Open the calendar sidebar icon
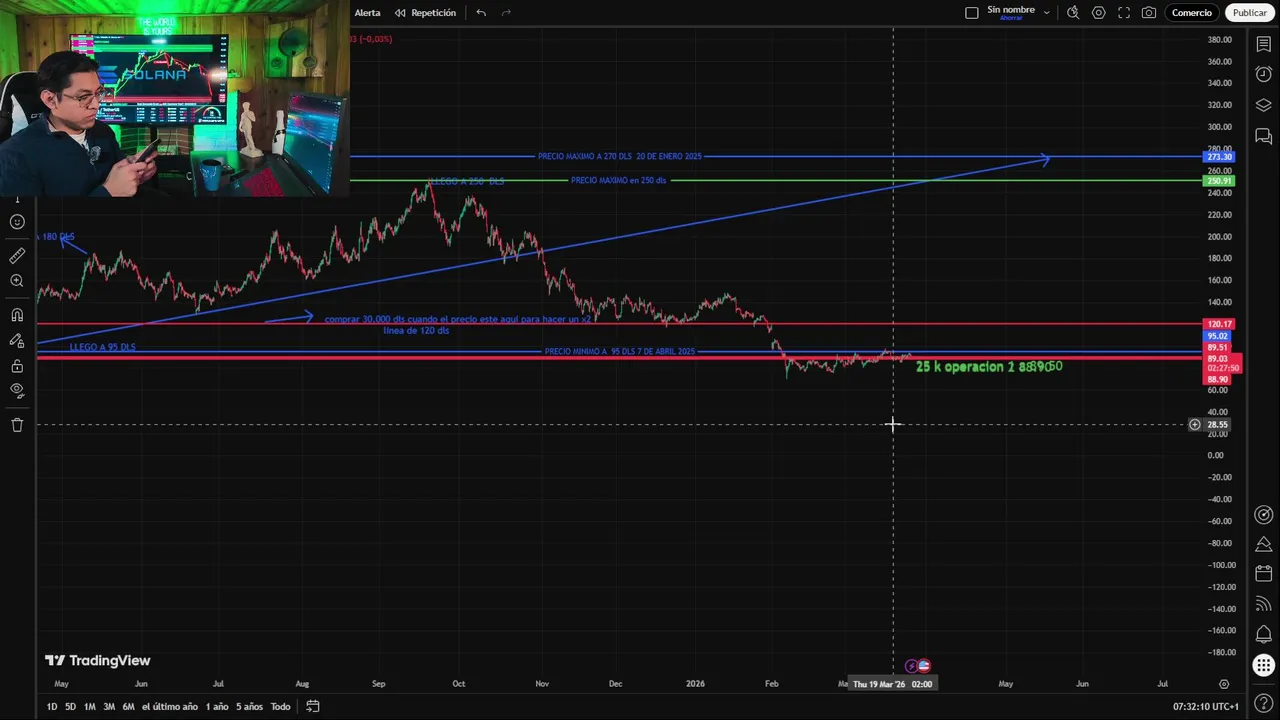This screenshot has width=1280, height=720. (x=1264, y=575)
